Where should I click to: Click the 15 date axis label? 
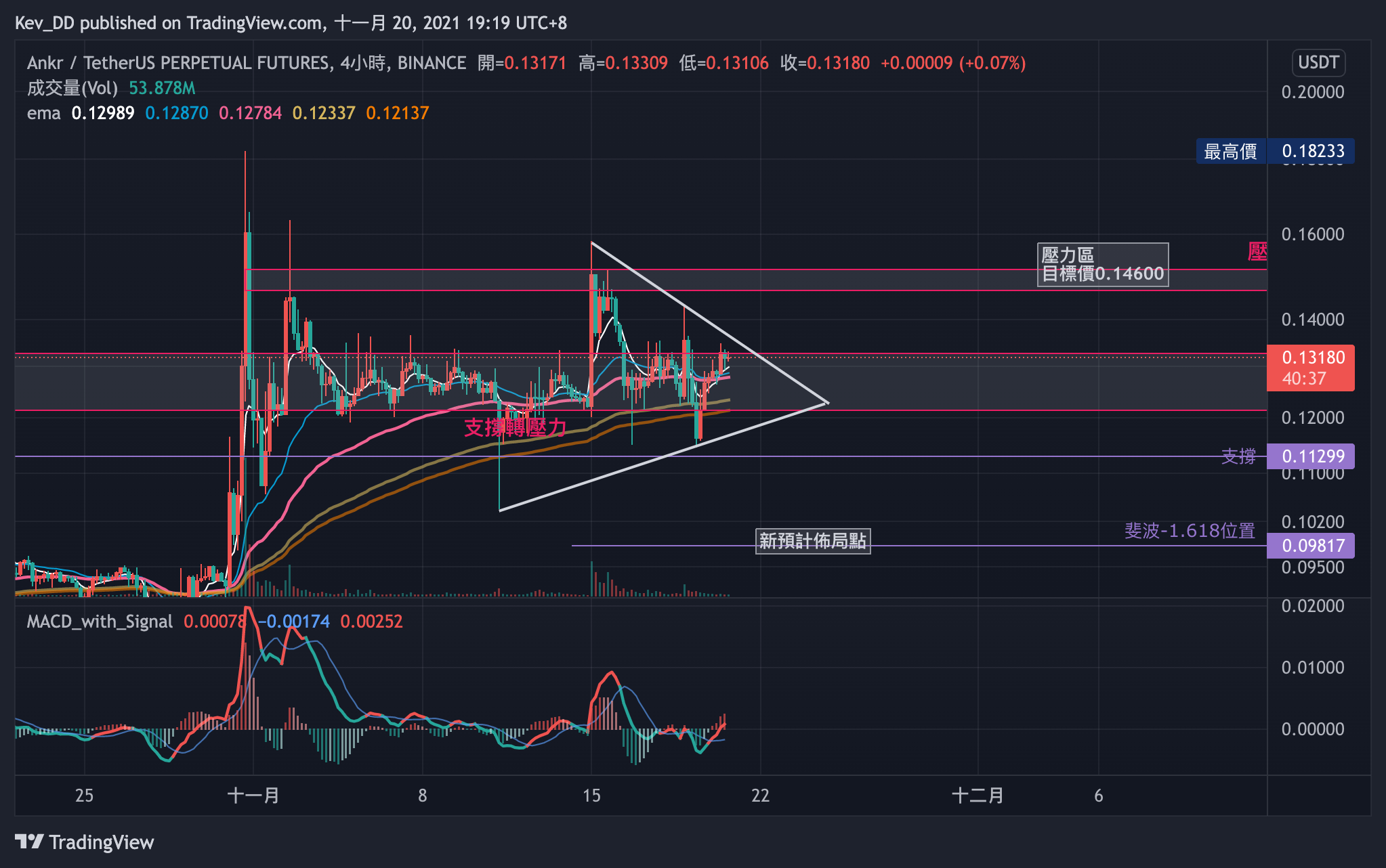pos(591,795)
